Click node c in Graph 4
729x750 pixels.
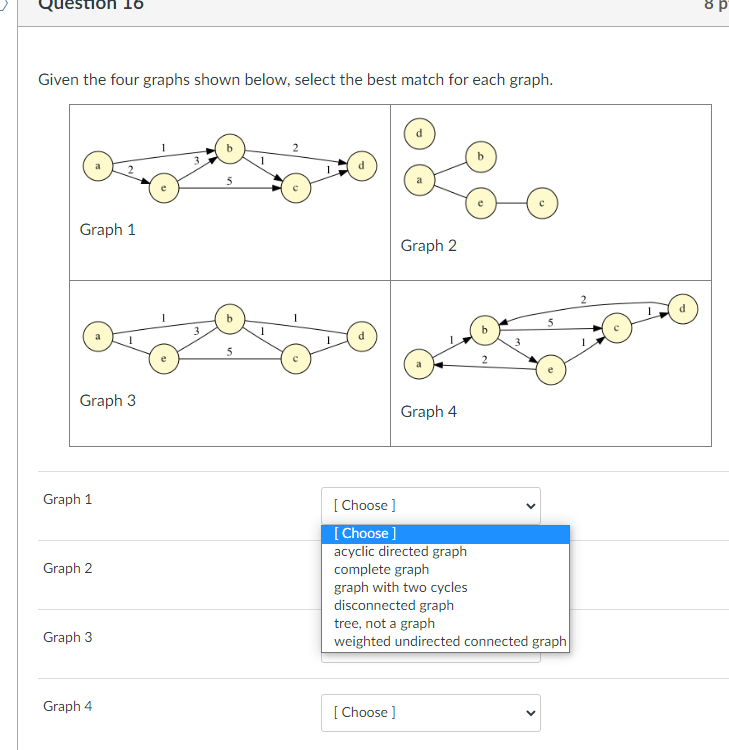pyautogui.click(x=617, y=328)
